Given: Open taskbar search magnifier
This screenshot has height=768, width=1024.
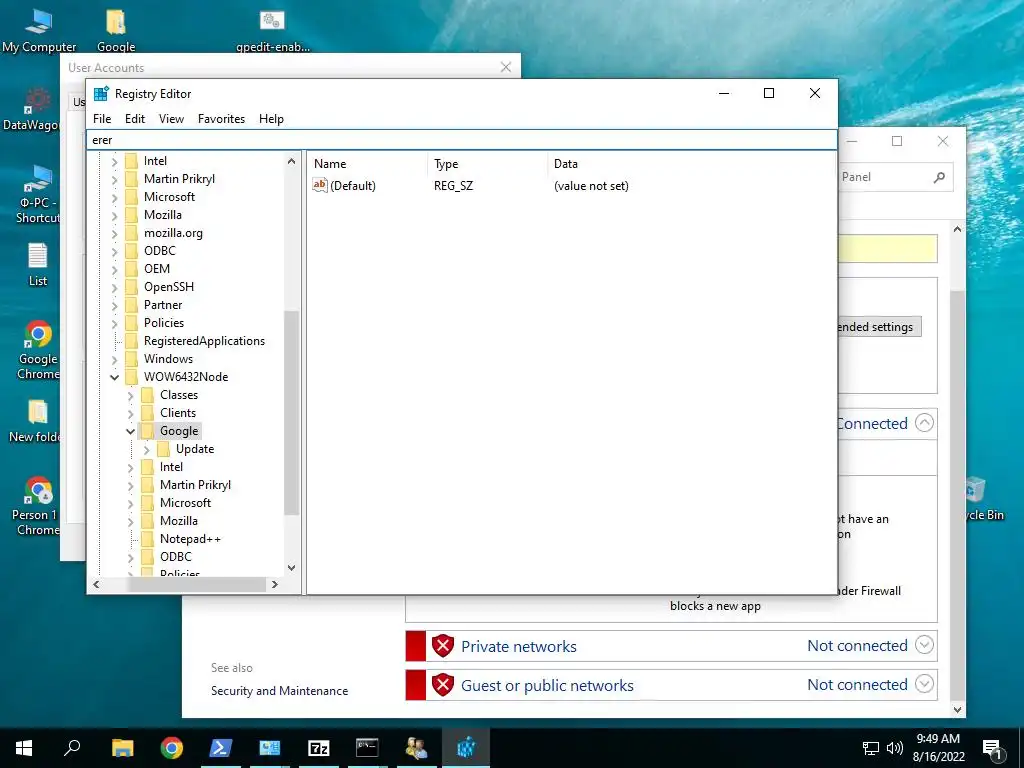Looking at the screenshot, I should 72,748.
